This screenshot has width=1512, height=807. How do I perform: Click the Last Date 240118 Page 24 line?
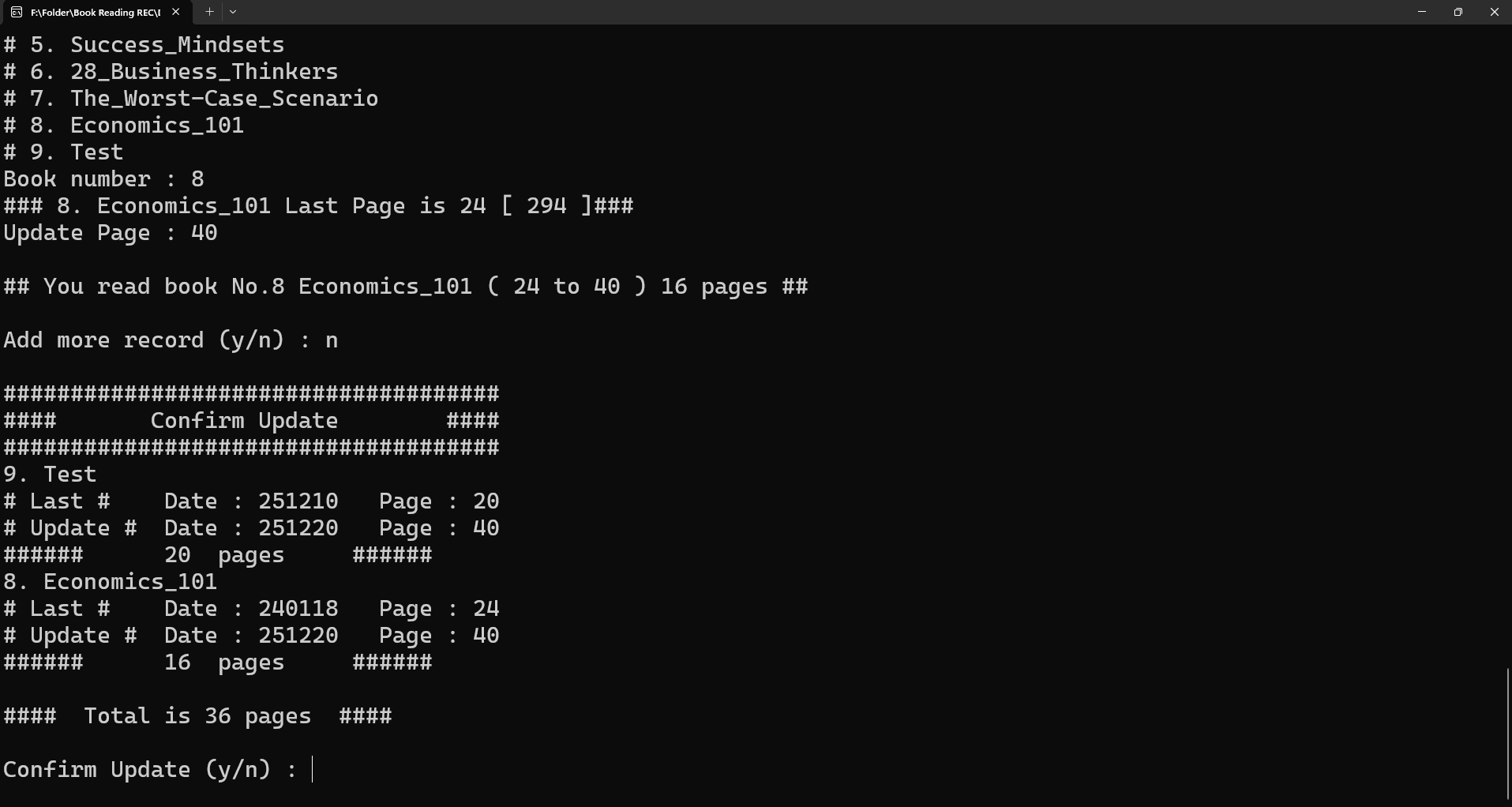[x=251, y=609]
